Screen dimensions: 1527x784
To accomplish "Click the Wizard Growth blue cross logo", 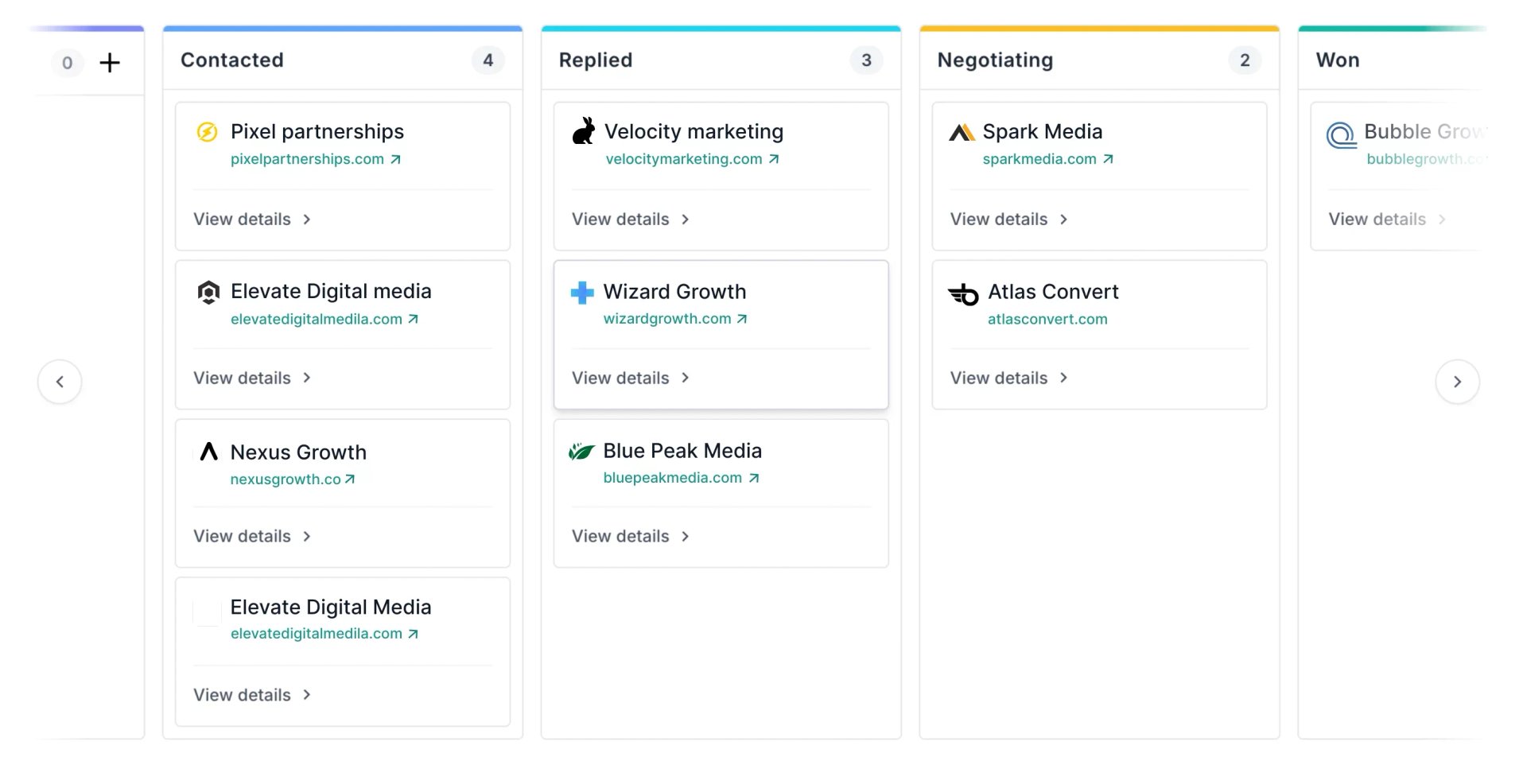I will pyautogui.click(x=582, y=293).
